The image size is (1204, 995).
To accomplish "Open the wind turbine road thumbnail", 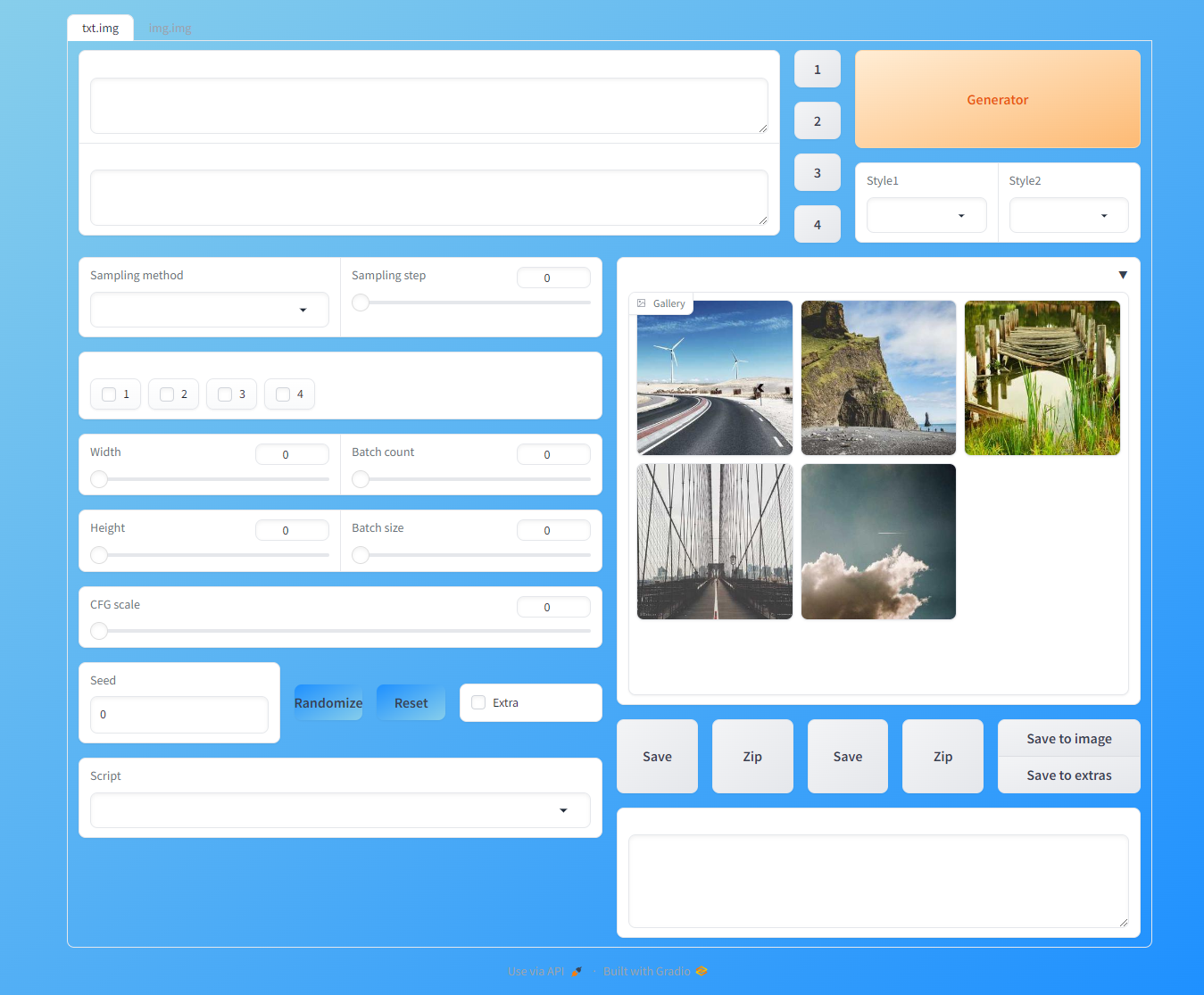I will [714, 377].
